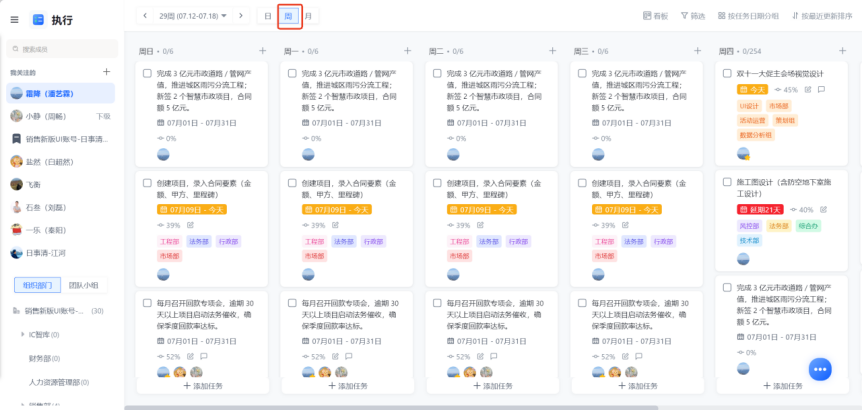This screenshot has height=411, width=862.
Task: Go to the next week using the right arrow
Action: [241, 16]
